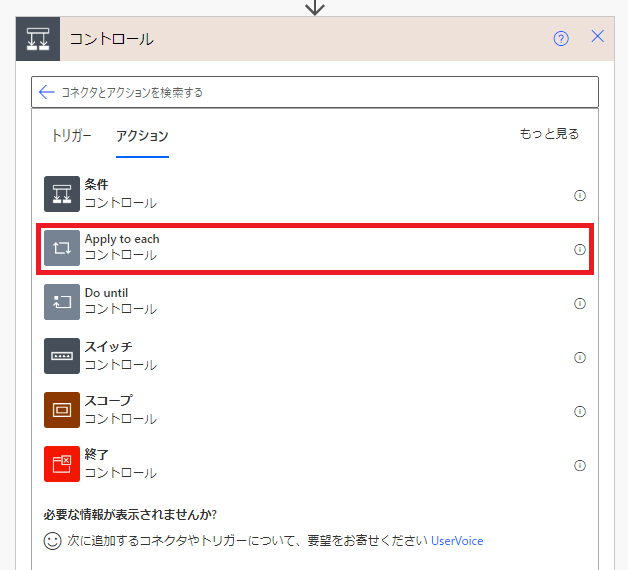
Task: Choose the 条件 action title
Action: [x=97, y=185]
